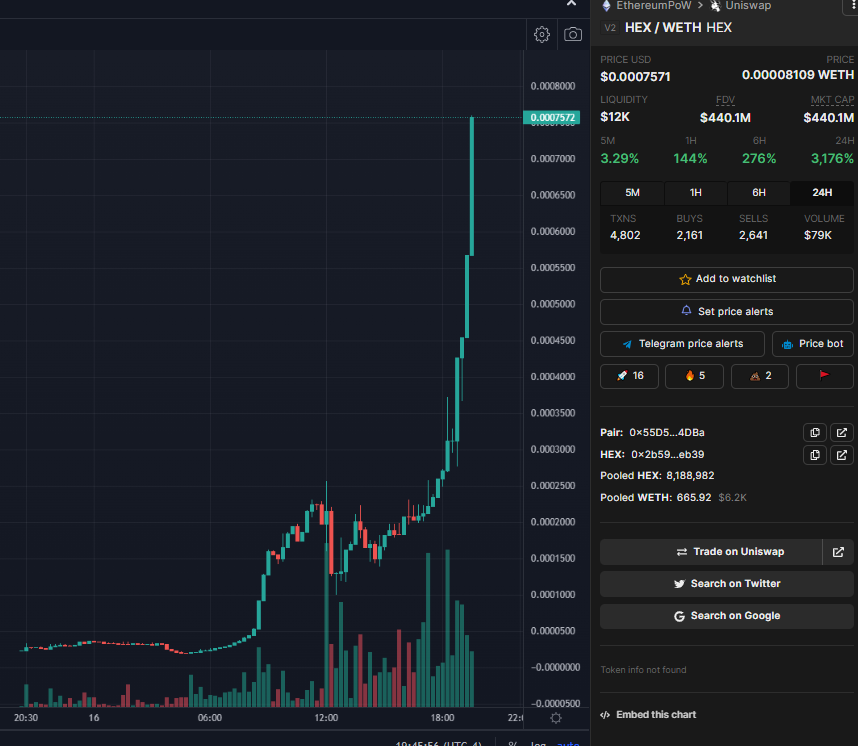Go to EthereumPoW chain page
This screenshot has width=858, height=746.
point(653,5)
